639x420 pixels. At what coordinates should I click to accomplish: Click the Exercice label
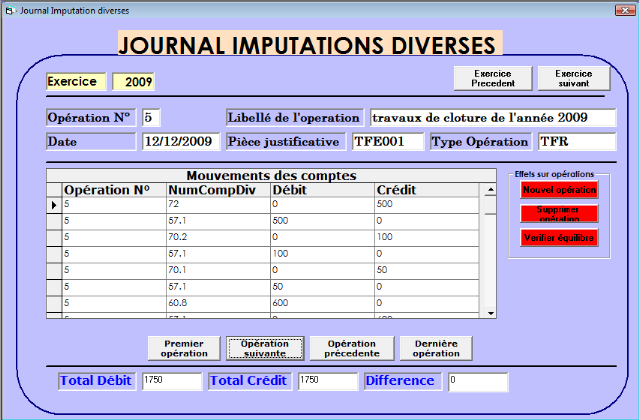tap(76, 81)
